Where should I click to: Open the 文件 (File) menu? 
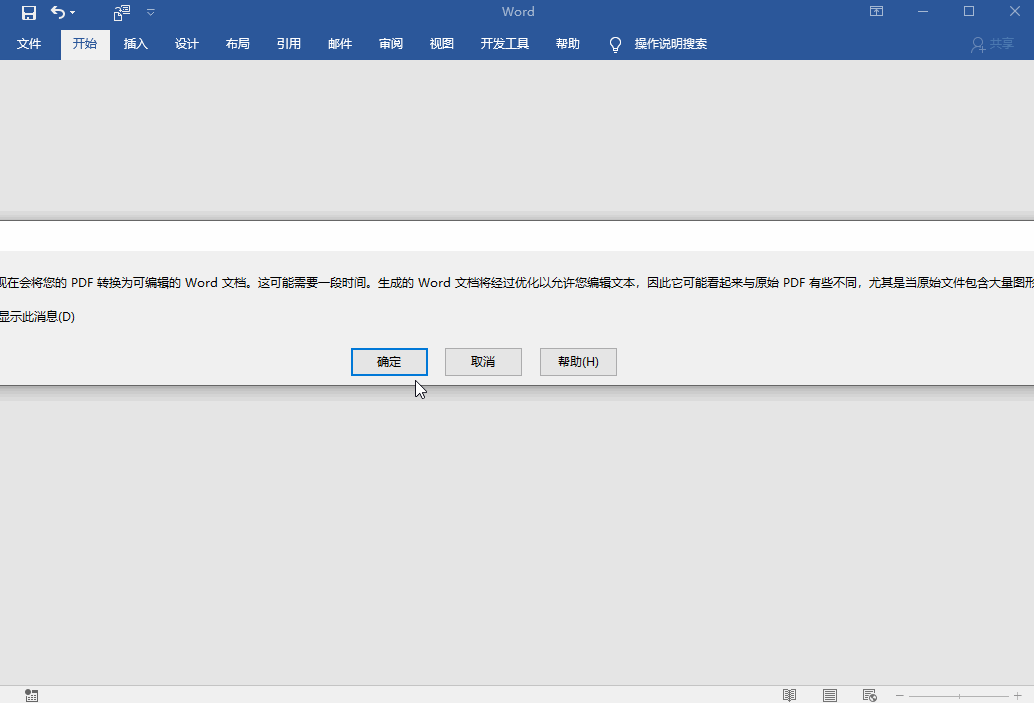[x=29, y=44]
